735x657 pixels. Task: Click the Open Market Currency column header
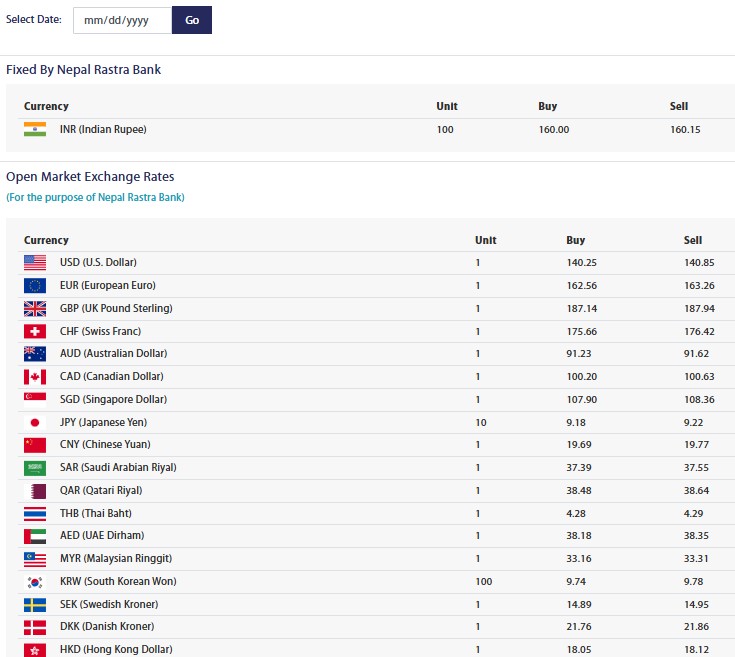[46, 240]
